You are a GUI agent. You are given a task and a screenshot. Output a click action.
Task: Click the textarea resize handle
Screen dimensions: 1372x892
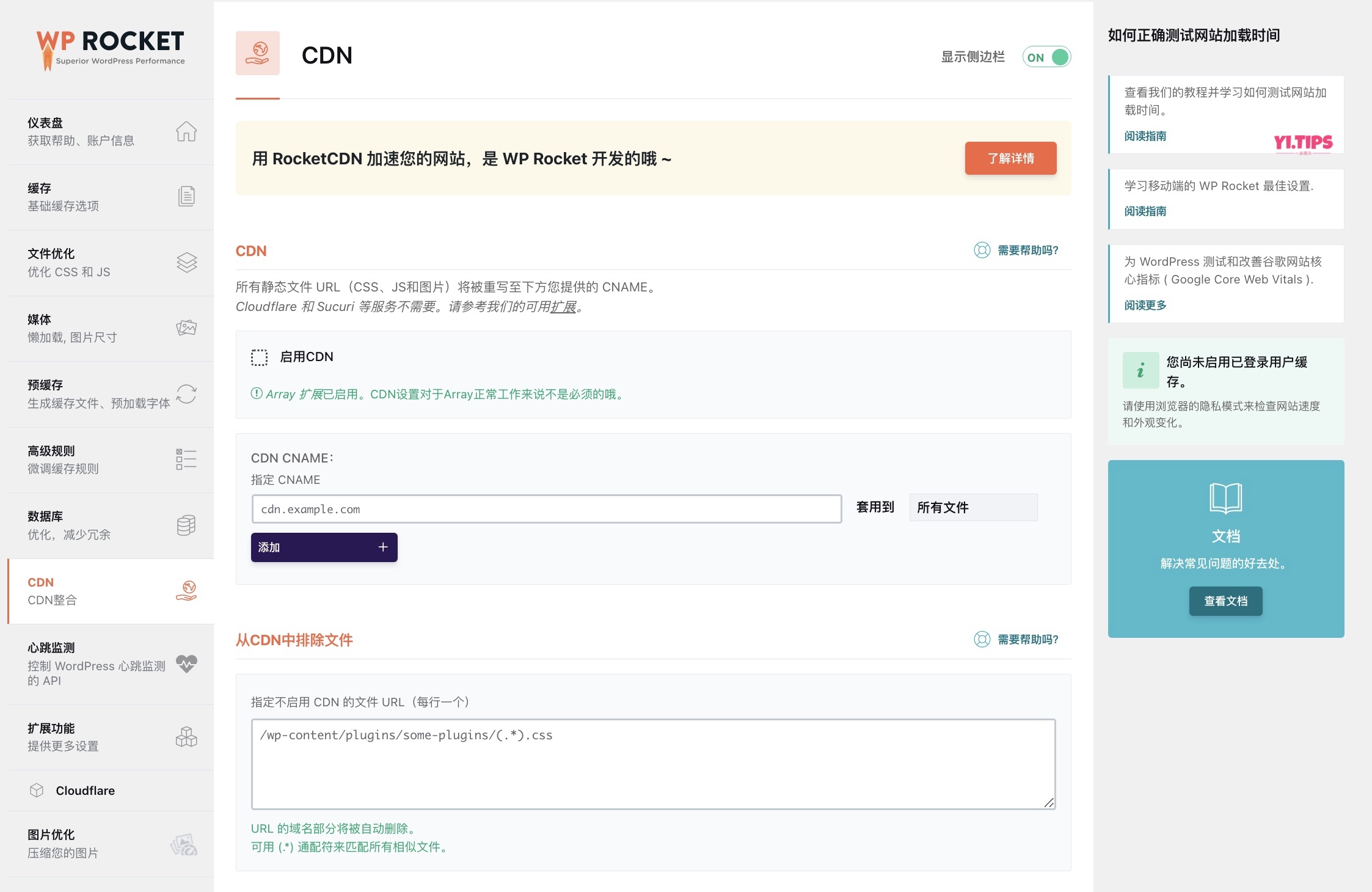point(1049,803)
